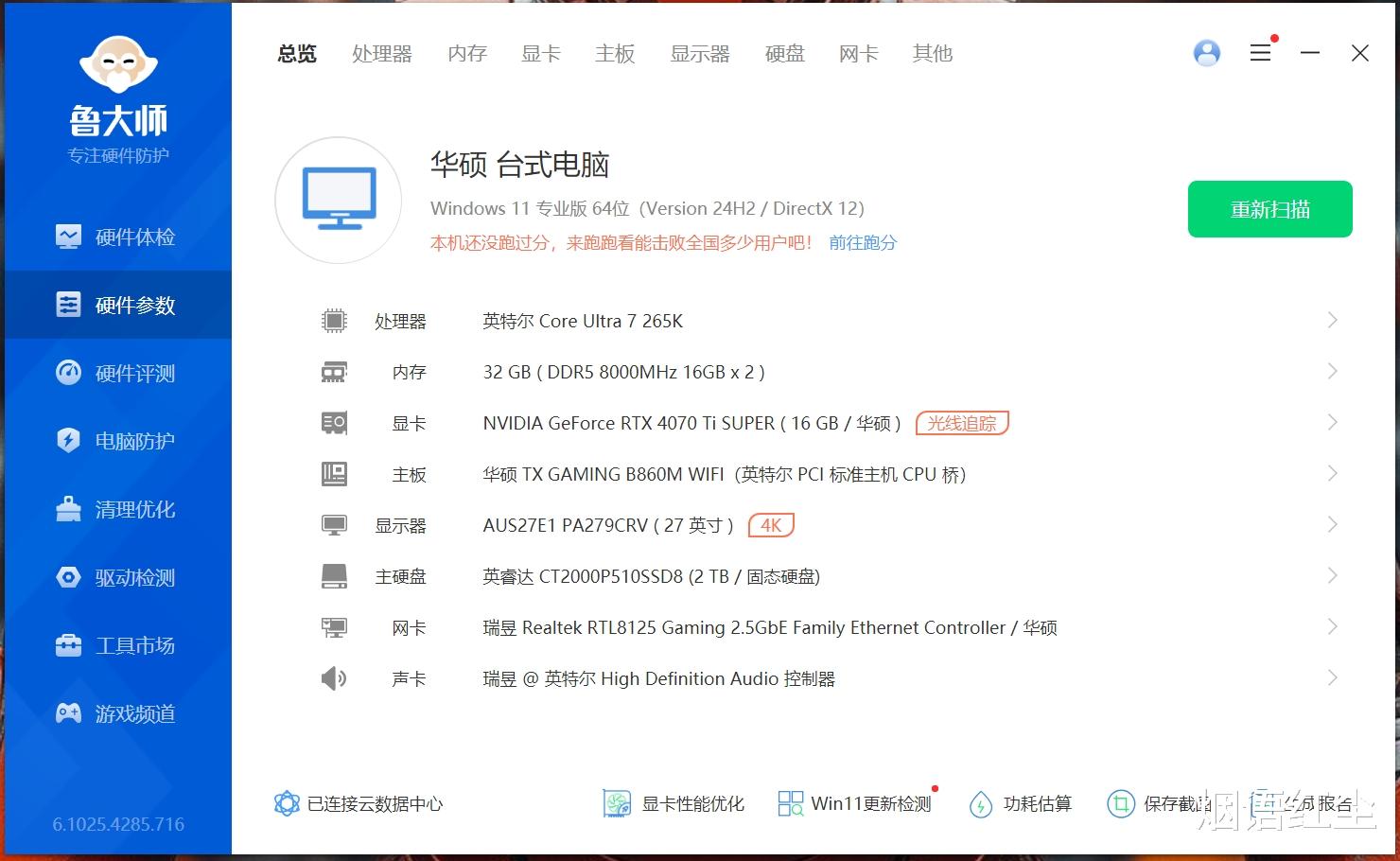Expand the 内存 row chevron
Viewport: 1400px width, 861px height.
point(1332,371)
